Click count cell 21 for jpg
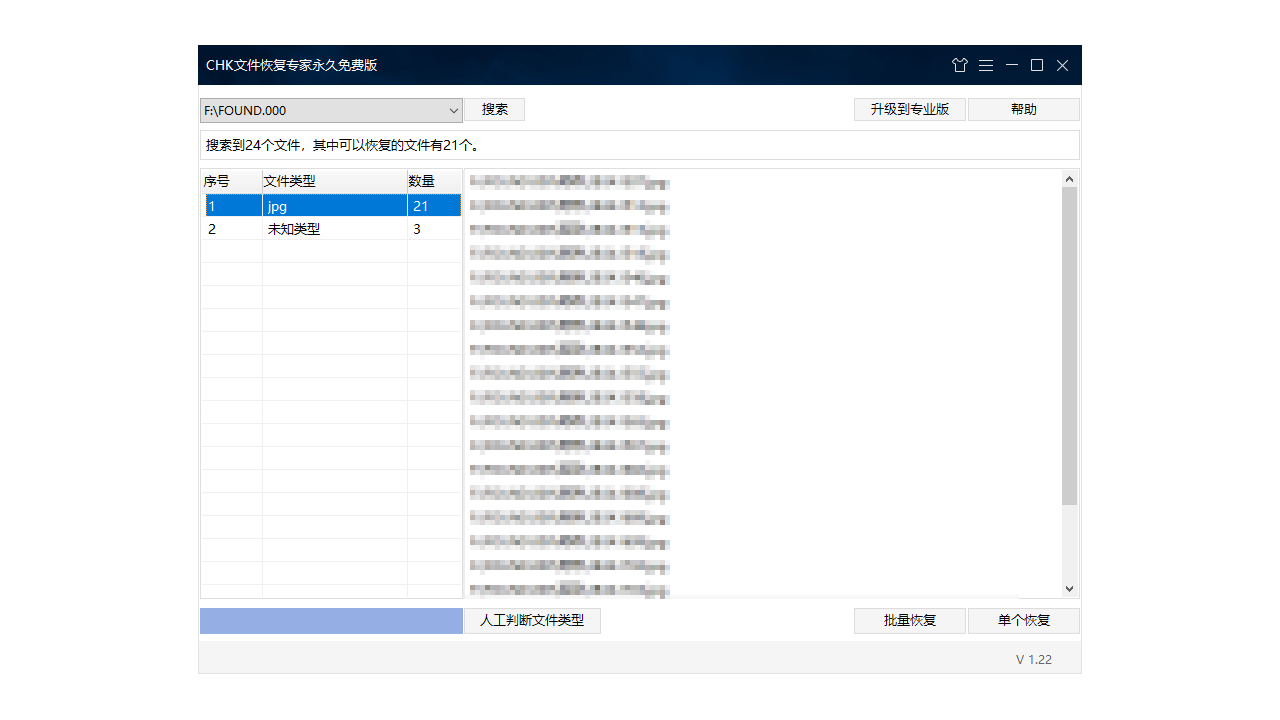1280x720 pixels. 434,206
